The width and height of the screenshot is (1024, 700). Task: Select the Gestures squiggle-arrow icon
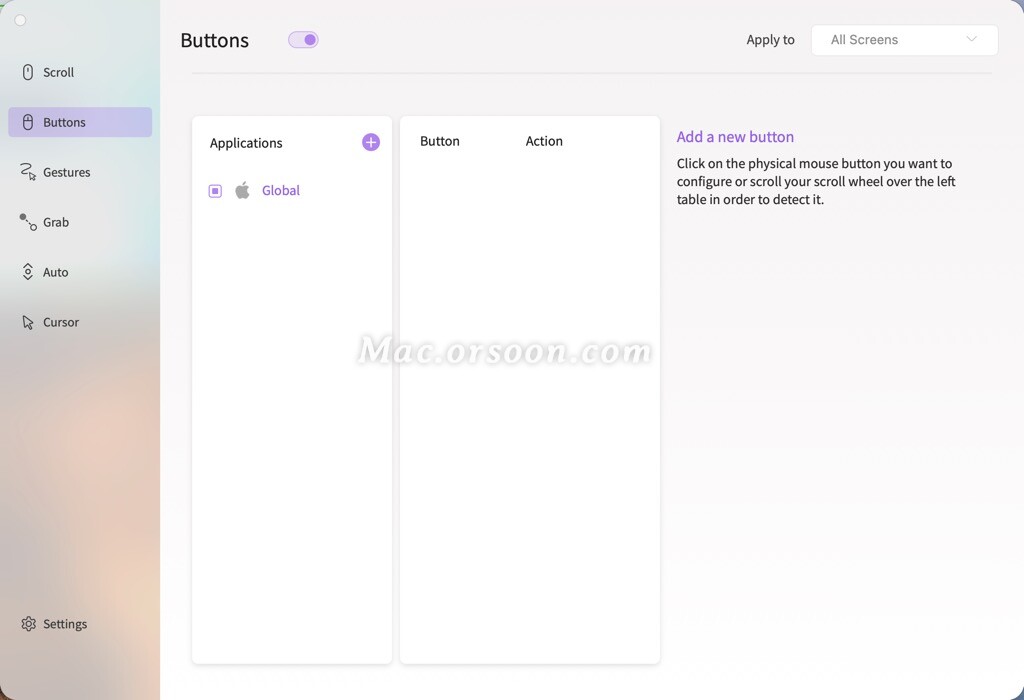[x=25, y=171]
